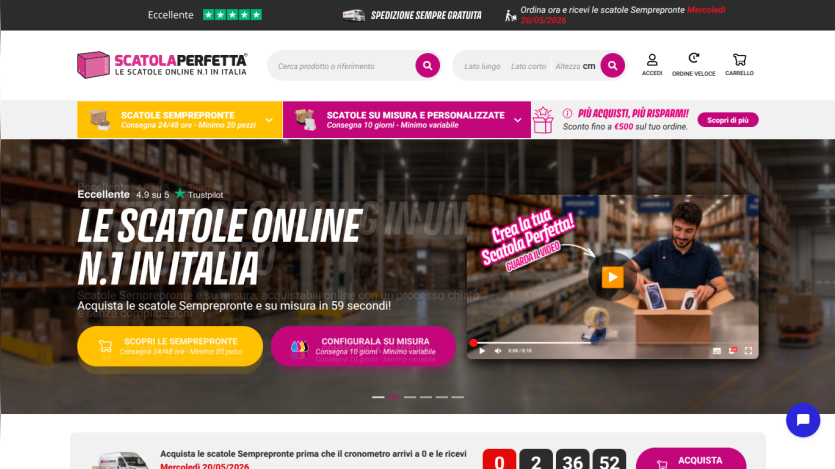Enter fullscreen on the video
The height and width of the screenshot is (469, 835).
tap(748, 351)
